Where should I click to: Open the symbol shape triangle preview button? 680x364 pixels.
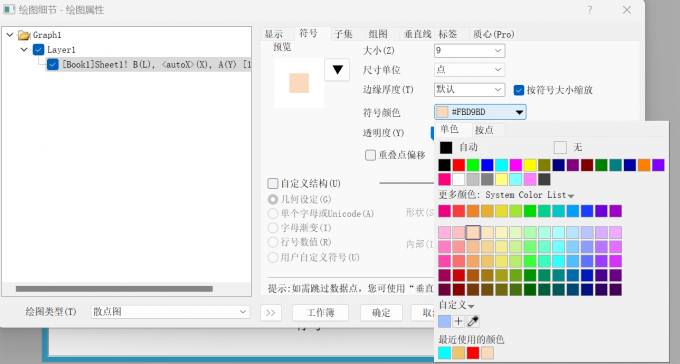(337, 70)
